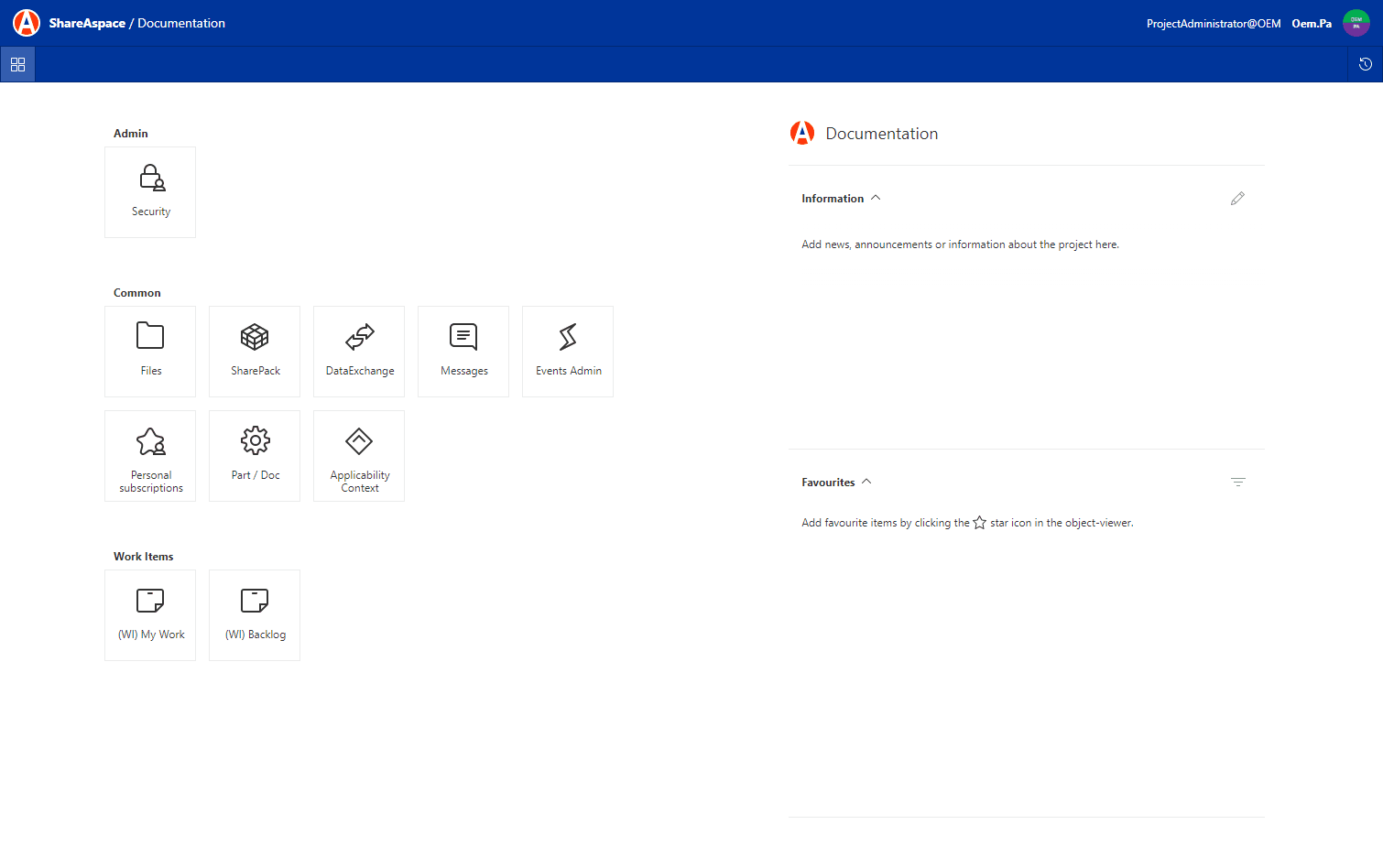
Task: Open the user avatar menu
Action: pyautogui.click(x=1356, y=23)
